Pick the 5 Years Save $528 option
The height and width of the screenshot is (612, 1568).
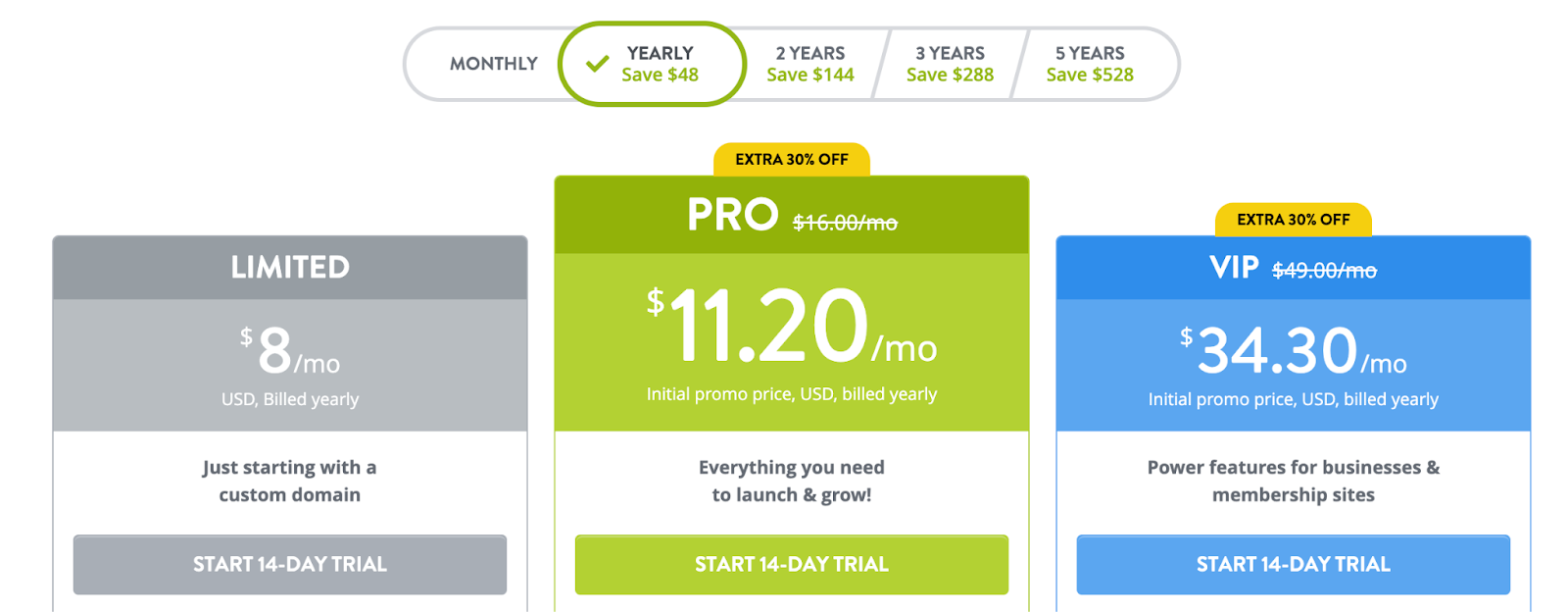[1090, 64]
